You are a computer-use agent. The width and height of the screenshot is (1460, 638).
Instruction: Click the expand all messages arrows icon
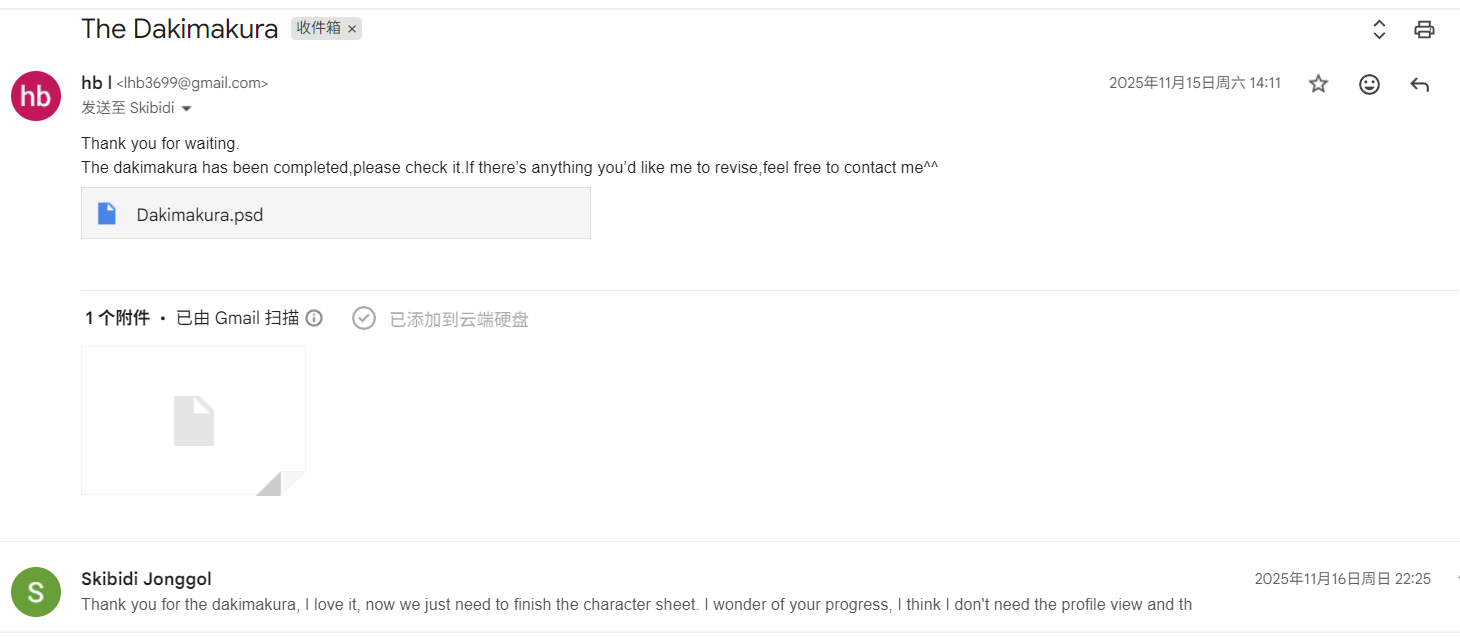click(1379, 29)
